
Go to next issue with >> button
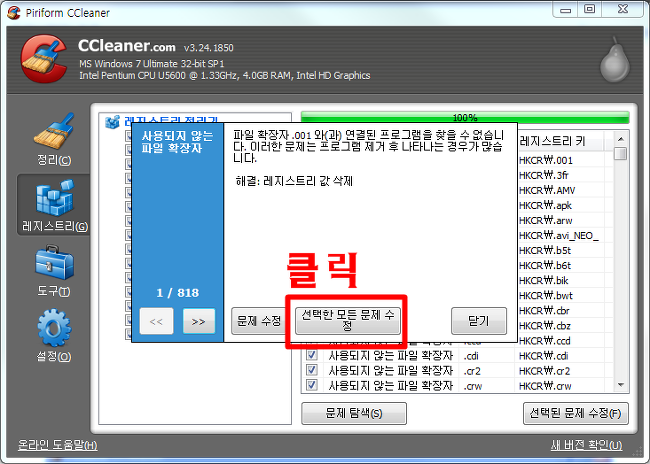pos(199,321)
